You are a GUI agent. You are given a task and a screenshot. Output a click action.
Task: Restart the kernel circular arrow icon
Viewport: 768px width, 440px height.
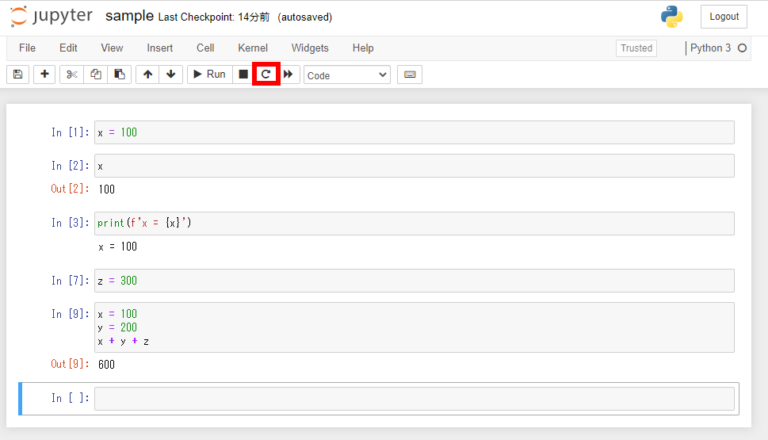click(x=266, y=74)
